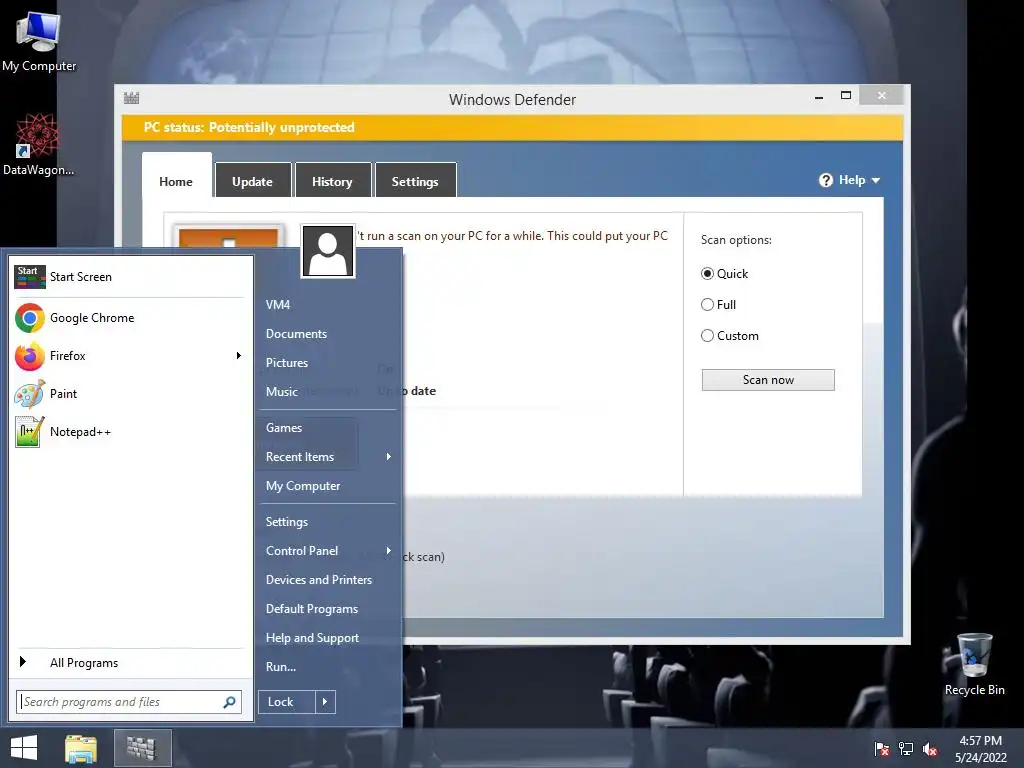Image resolution: width=1024 pixels, height=768 pixels.
Task: Open Devices and Printers
Action: (x=319, y=580)
